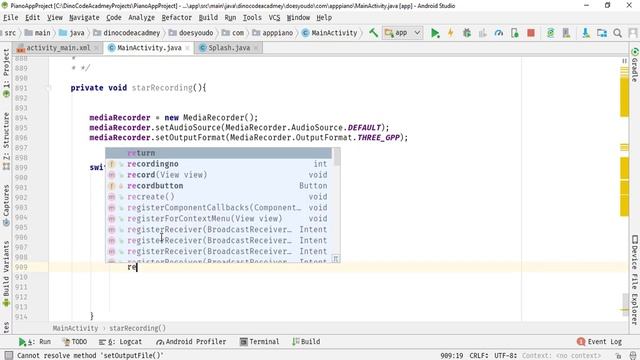Open the Terminal tool window
The width and height of the screenshot is (640, 360).
260,342
